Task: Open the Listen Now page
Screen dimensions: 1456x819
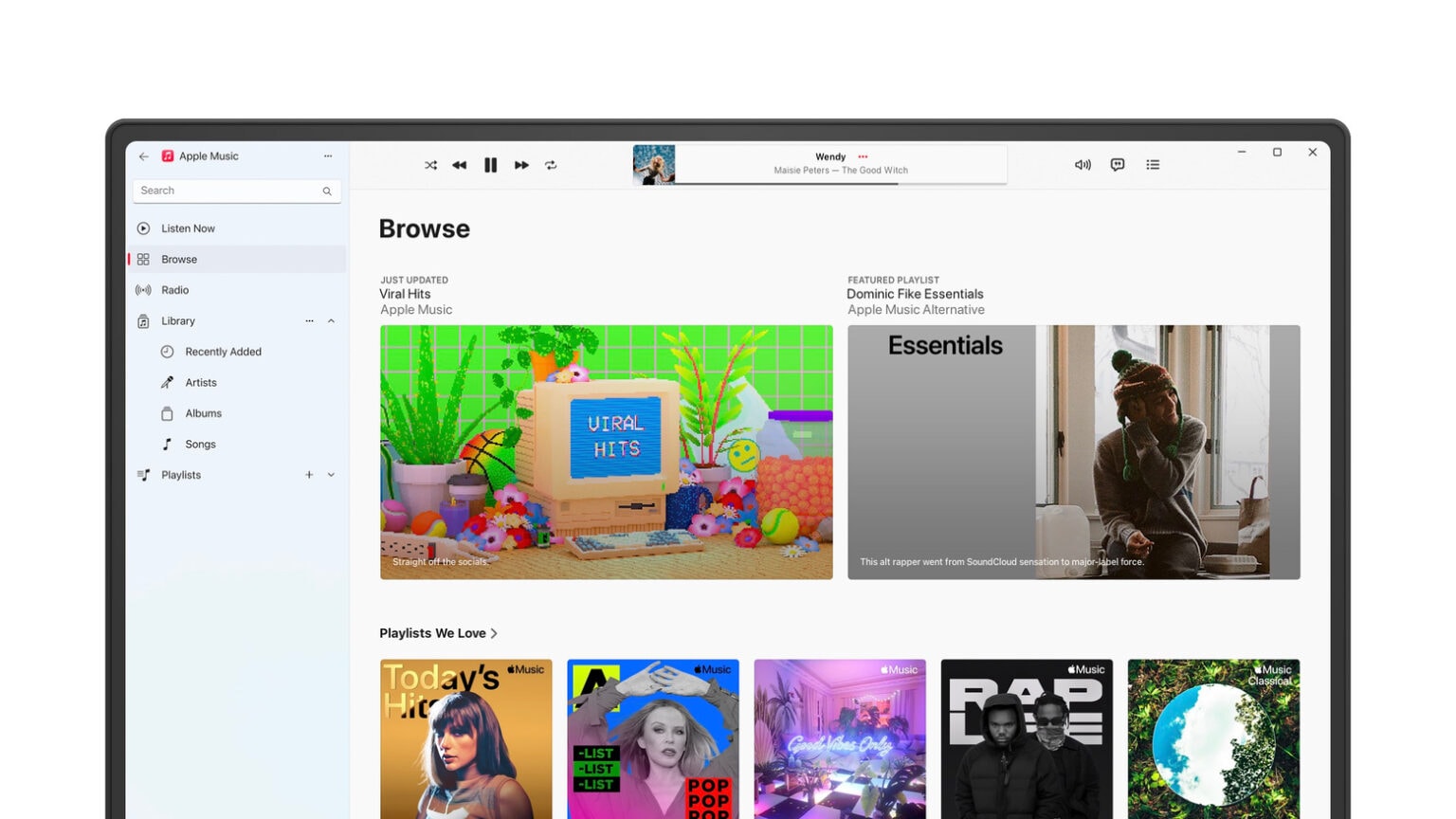Action: coord(188,228)
